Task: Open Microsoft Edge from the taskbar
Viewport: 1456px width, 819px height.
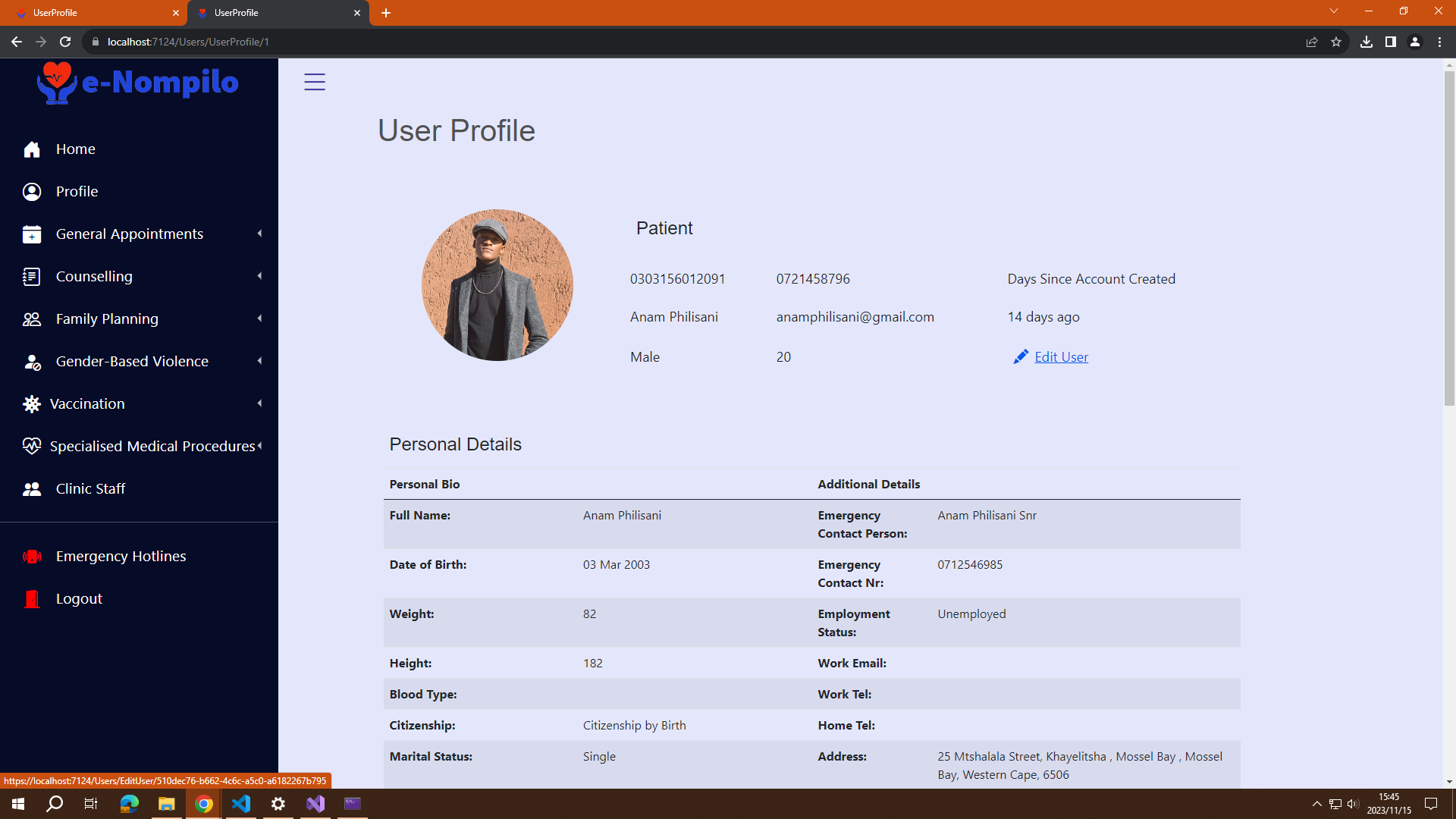Action: 130,804
